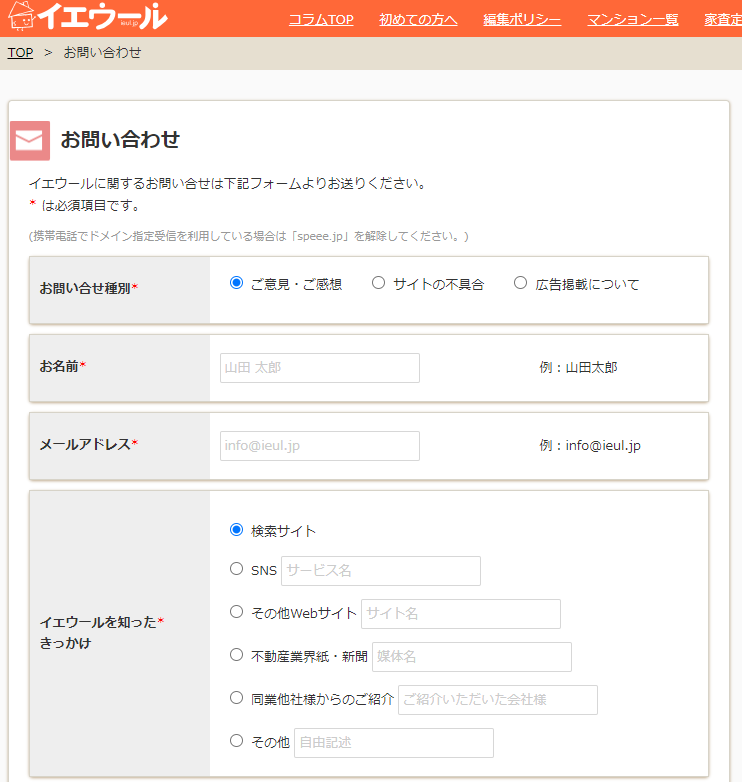This screenshot has height=782, width=742.
Task: Click the pink envelope contact icon
Action: (x=30, y=141)
